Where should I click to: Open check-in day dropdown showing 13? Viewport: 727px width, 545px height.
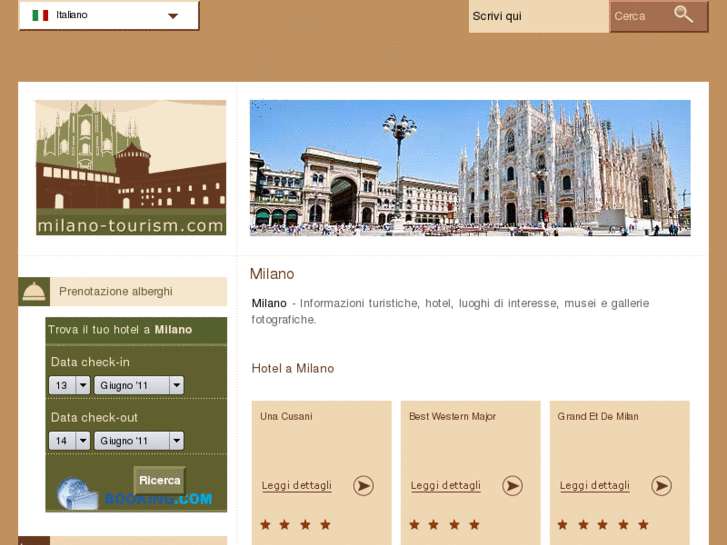click(x=70, y=385)
